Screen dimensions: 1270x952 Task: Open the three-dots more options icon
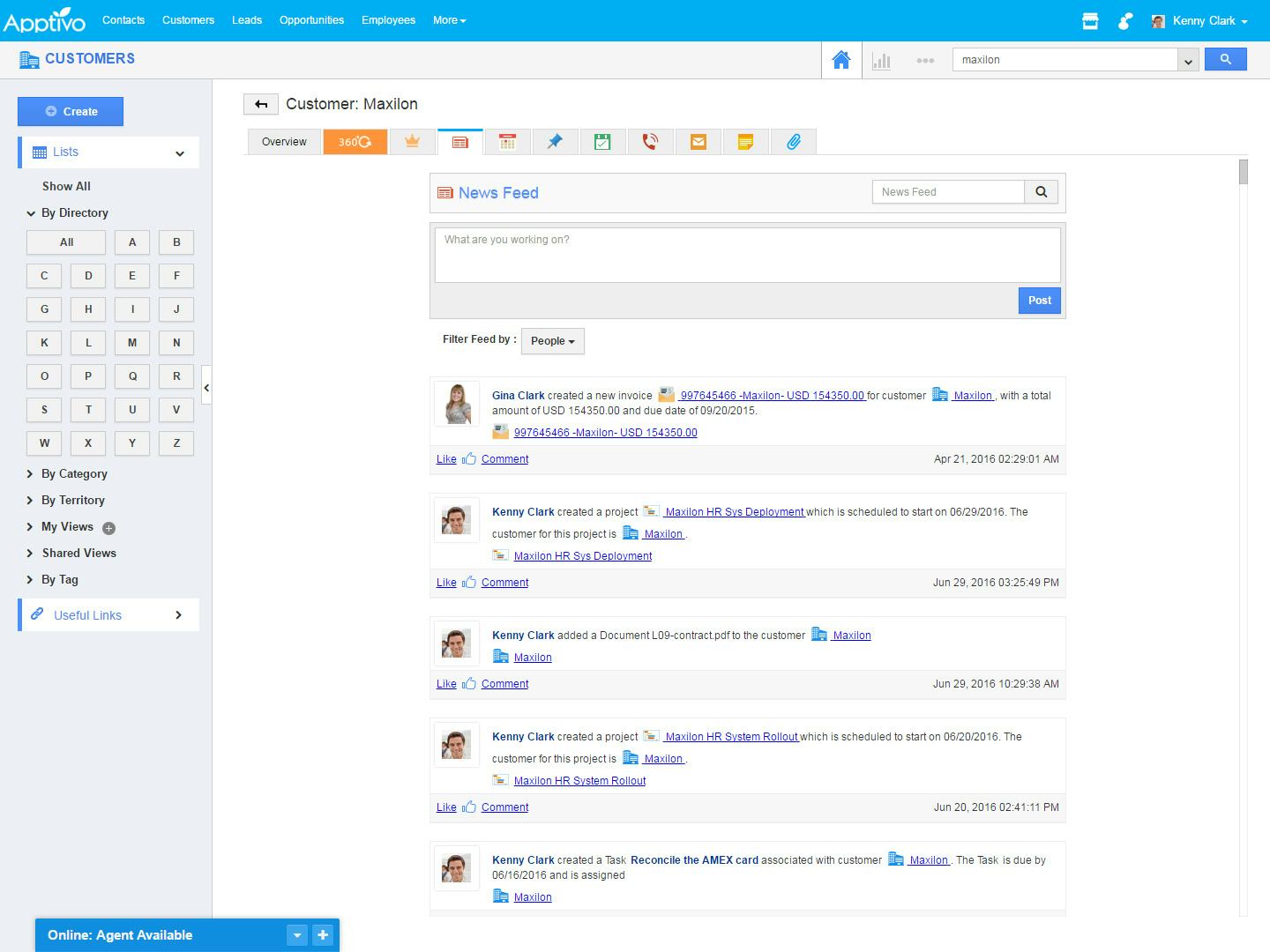[925, 60]
